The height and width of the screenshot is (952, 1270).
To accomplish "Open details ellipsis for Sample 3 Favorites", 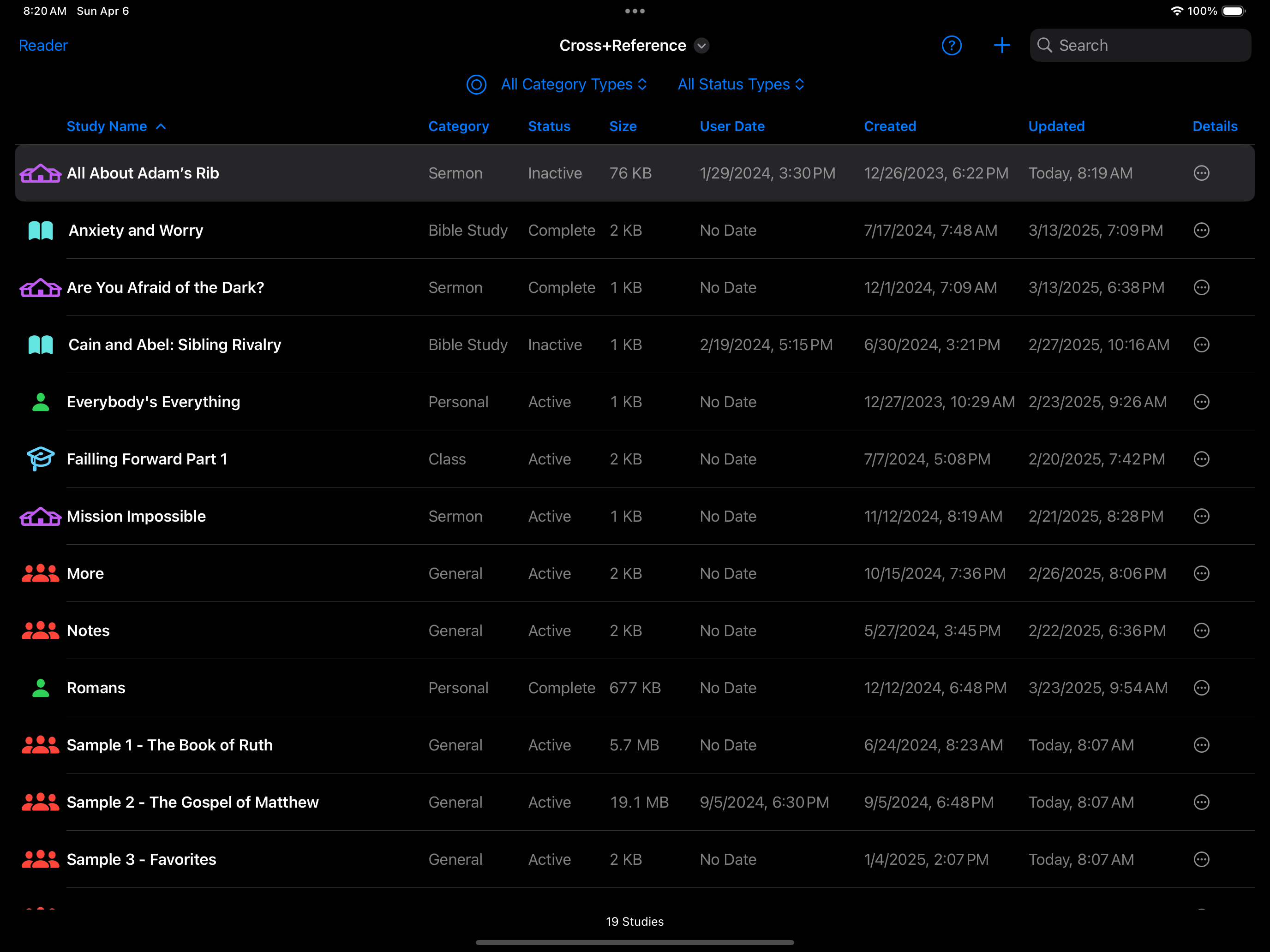I will (1201, 859).
